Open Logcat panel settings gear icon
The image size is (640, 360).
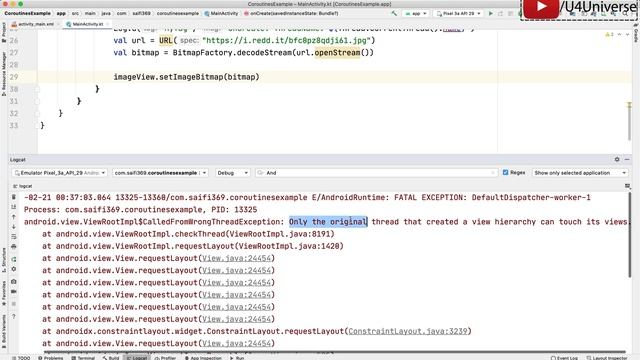(617, 160)
